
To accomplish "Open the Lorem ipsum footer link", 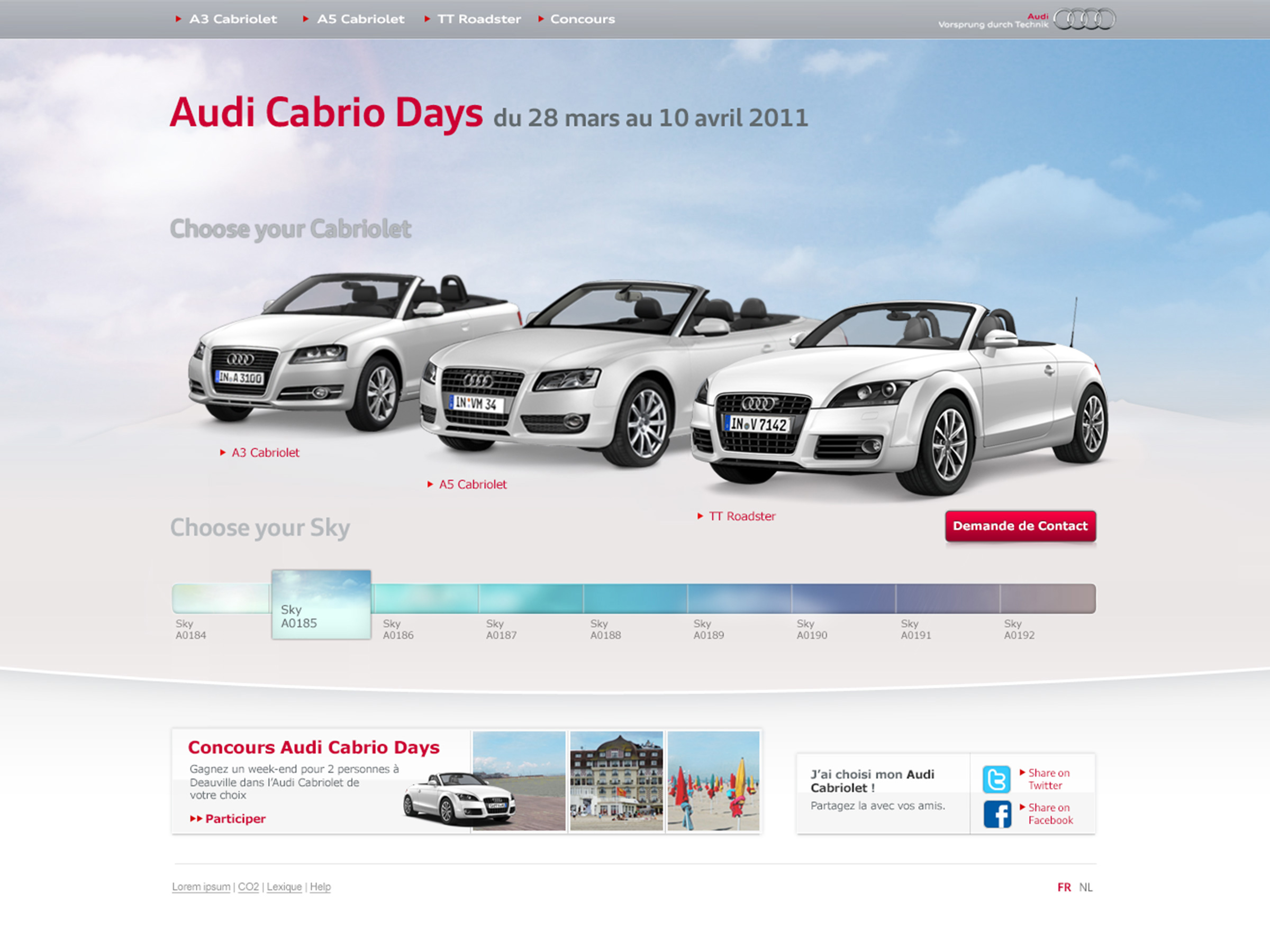I will click(x=201, y=887).
